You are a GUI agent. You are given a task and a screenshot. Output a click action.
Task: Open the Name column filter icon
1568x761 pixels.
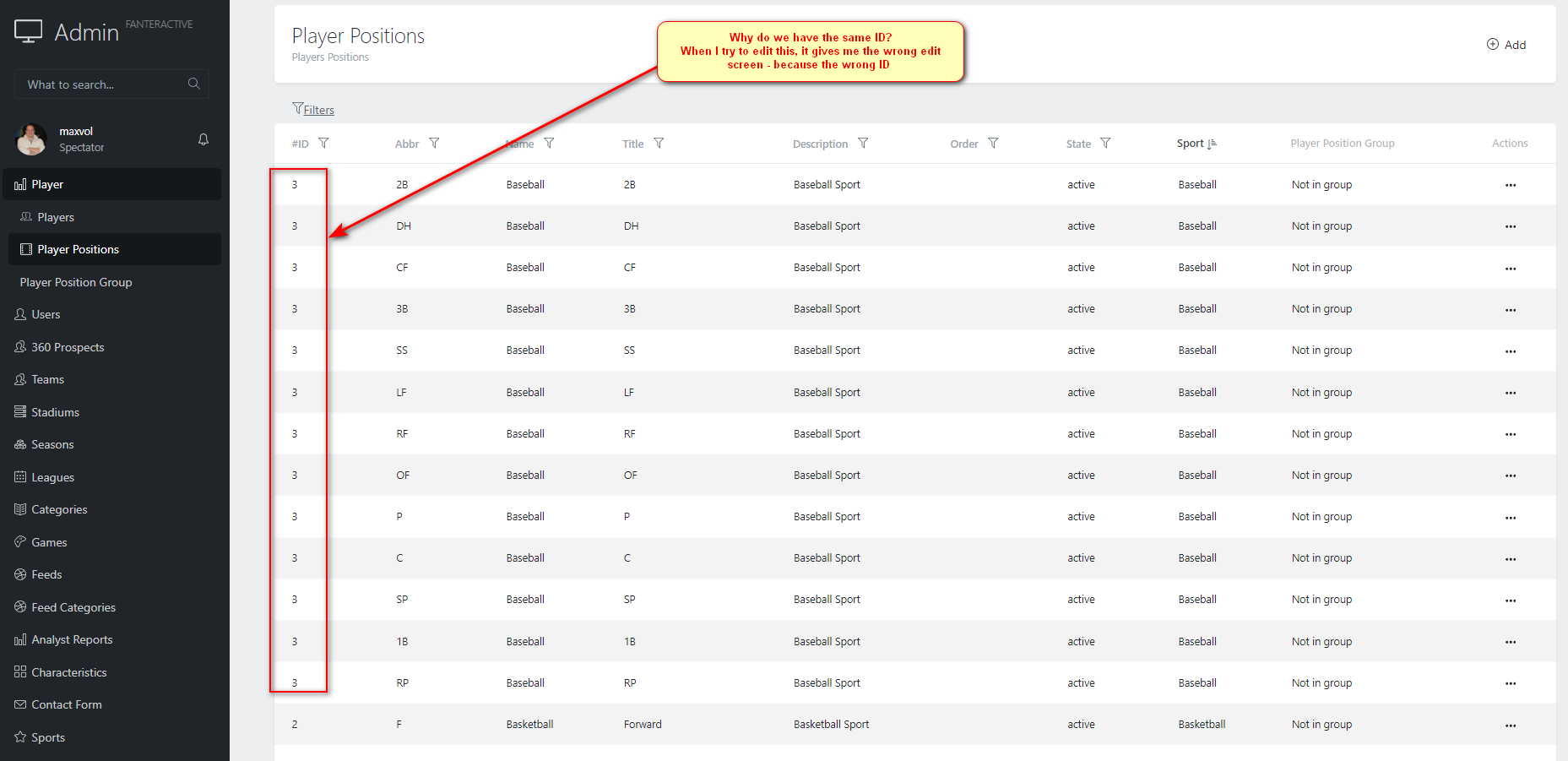549,143
